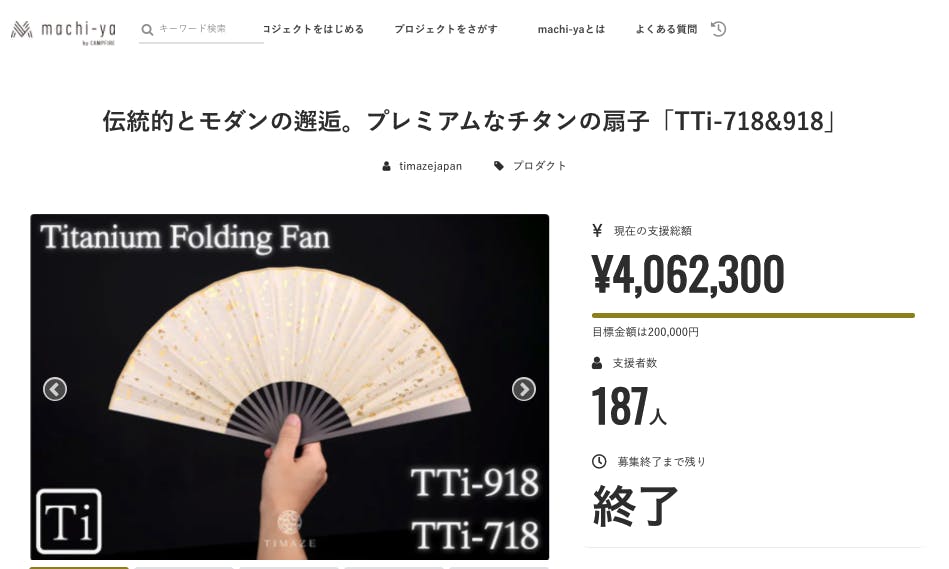Image resolution: width=949 pixels, height=569 pixels.
Task: Click the olive funding progress bar
Action: (x=753, y=315)
